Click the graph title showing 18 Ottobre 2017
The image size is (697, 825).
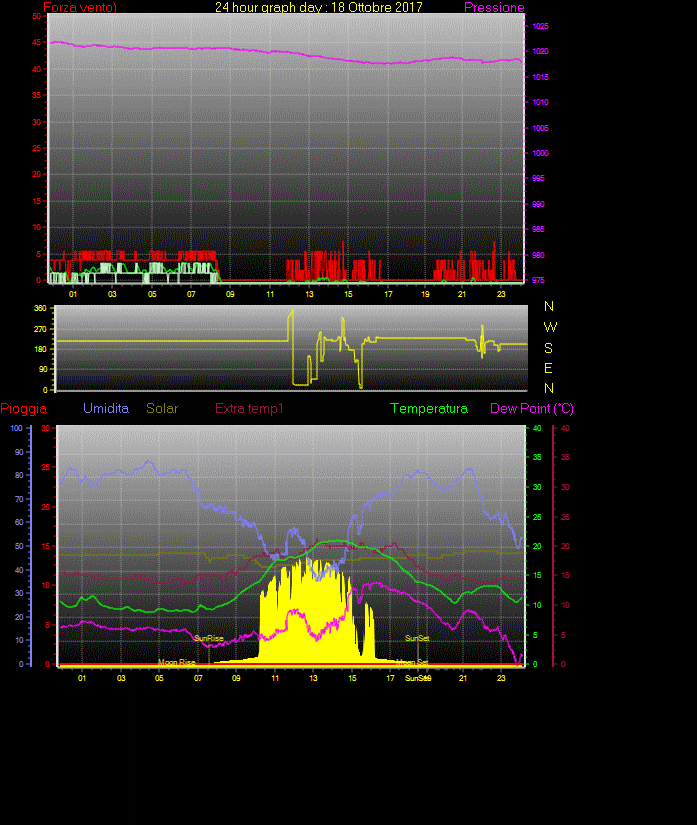319,7
